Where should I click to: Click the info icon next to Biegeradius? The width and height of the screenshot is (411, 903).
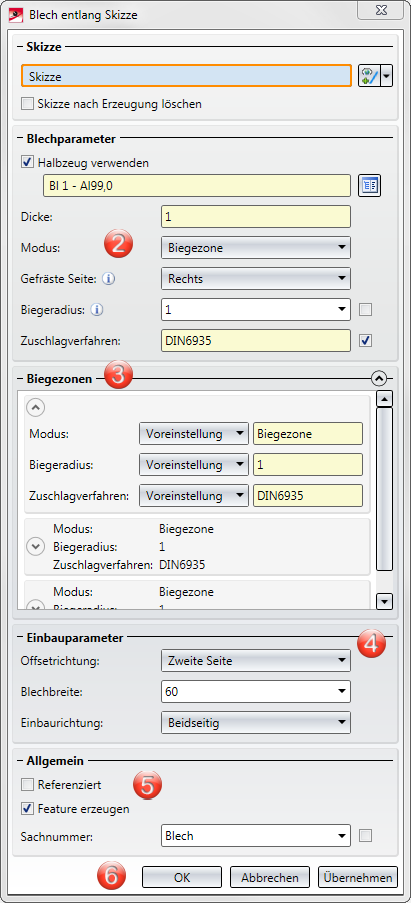[97, 310]
